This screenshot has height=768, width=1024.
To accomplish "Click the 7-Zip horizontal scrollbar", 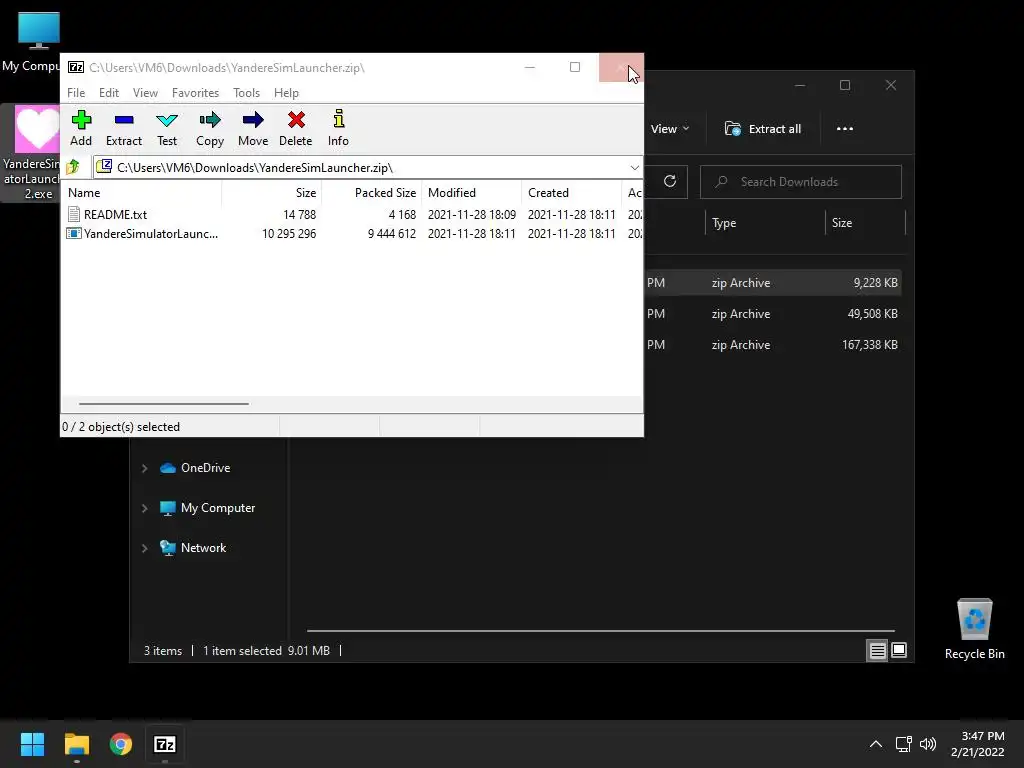I will 163,404.
